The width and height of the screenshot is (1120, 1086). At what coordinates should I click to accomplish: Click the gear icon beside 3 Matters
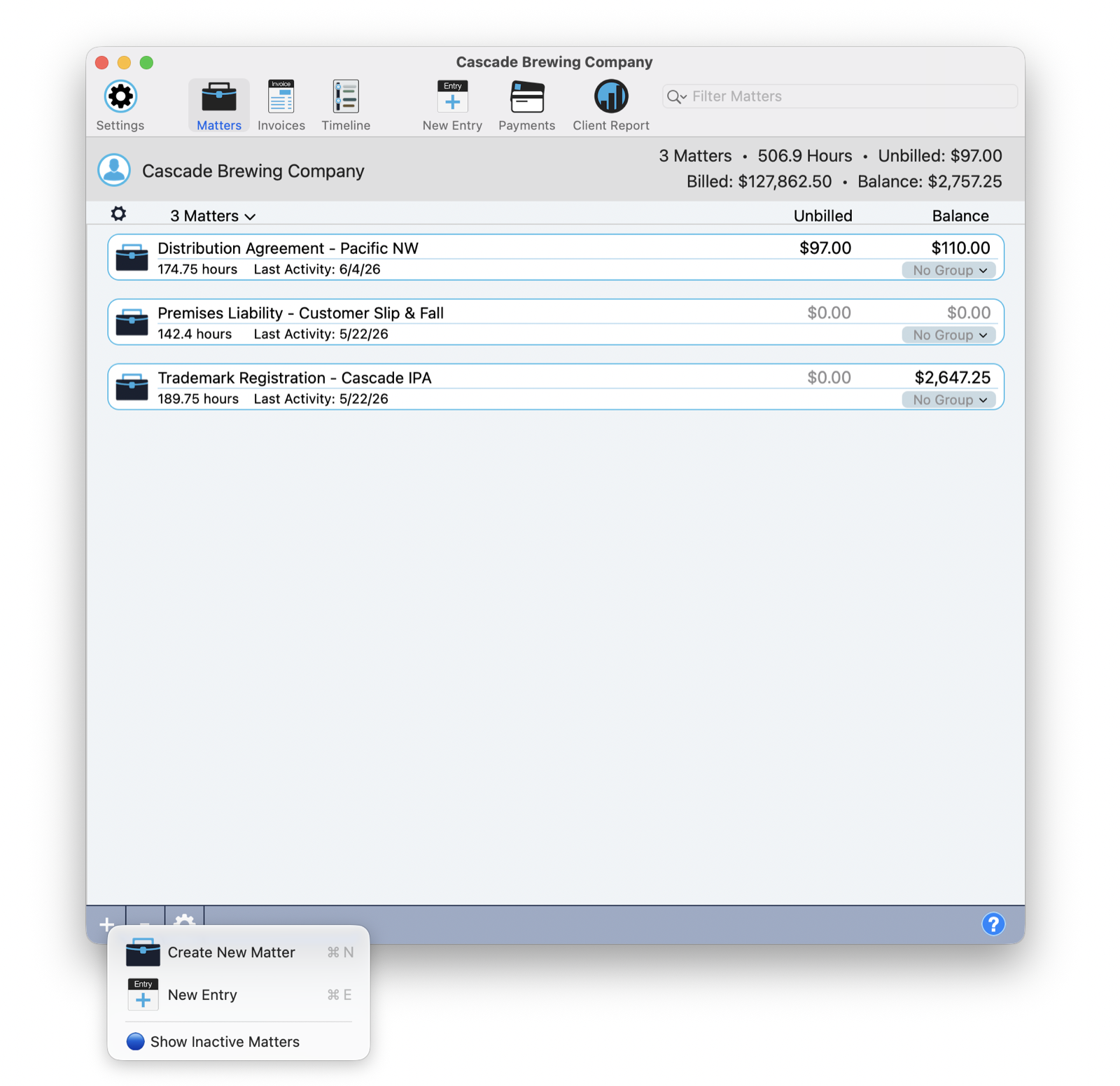pos(119,213)
